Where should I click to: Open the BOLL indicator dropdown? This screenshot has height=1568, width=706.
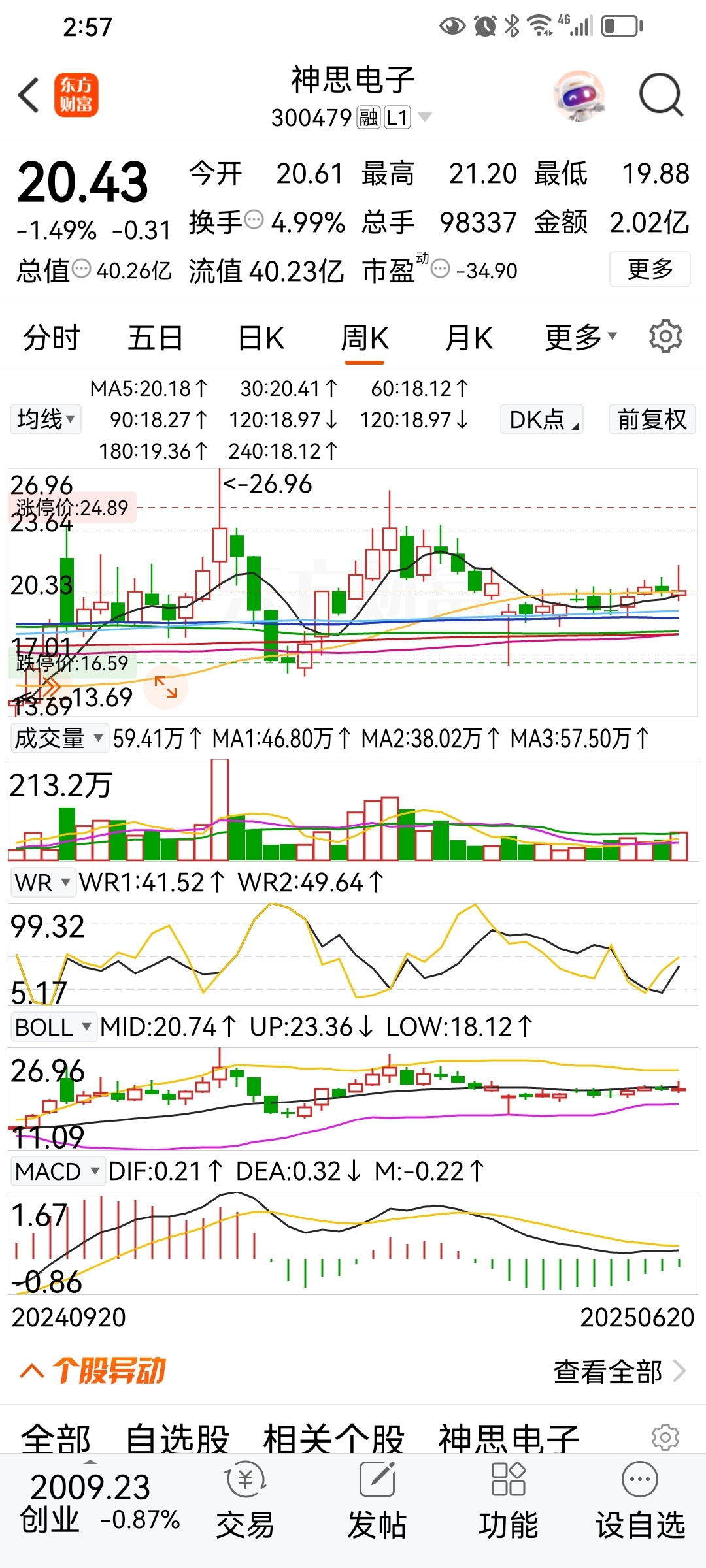pyautogui.click(x=54, y=1026)
